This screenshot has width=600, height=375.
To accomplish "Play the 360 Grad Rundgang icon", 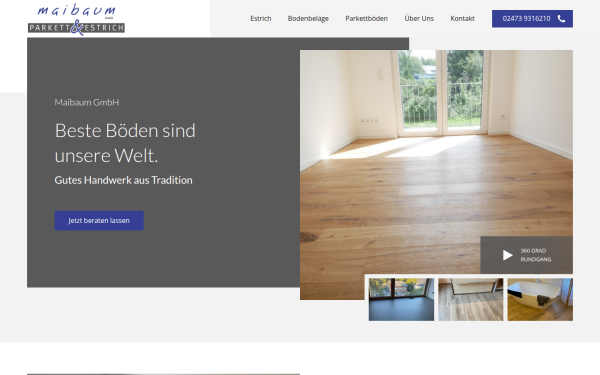I will [x=507, y=255].
